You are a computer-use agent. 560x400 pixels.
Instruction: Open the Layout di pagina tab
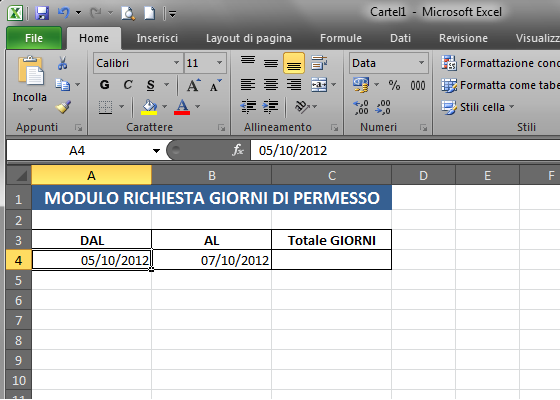249,38
